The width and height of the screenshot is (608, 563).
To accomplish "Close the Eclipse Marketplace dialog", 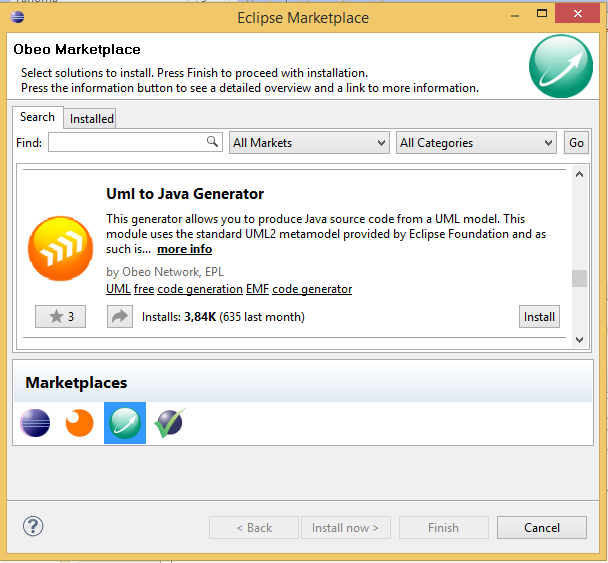I will [x=577, y=14].
